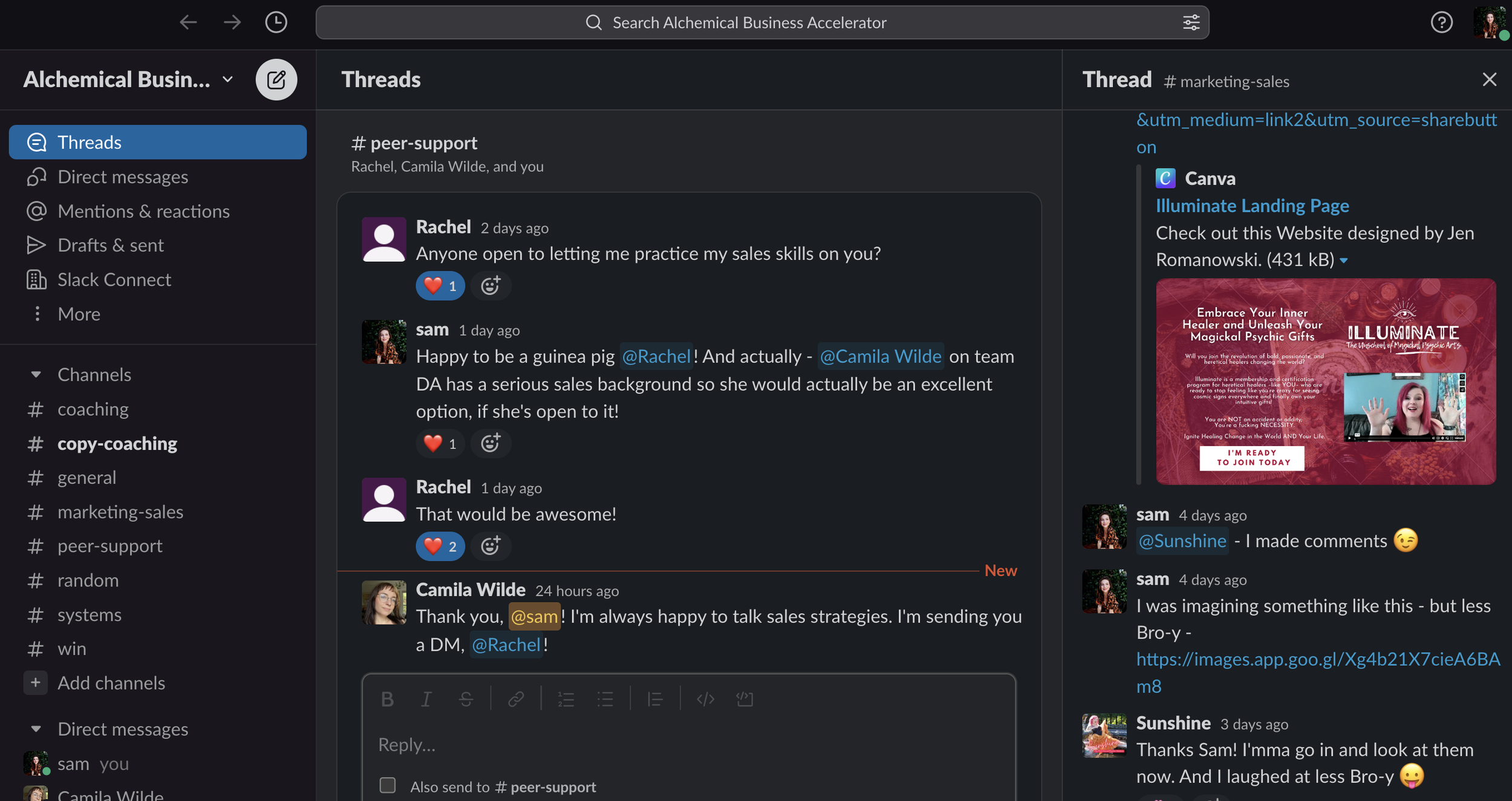Click the help question mark icon
1512x801 pixels.
[x=1441, y=22]
